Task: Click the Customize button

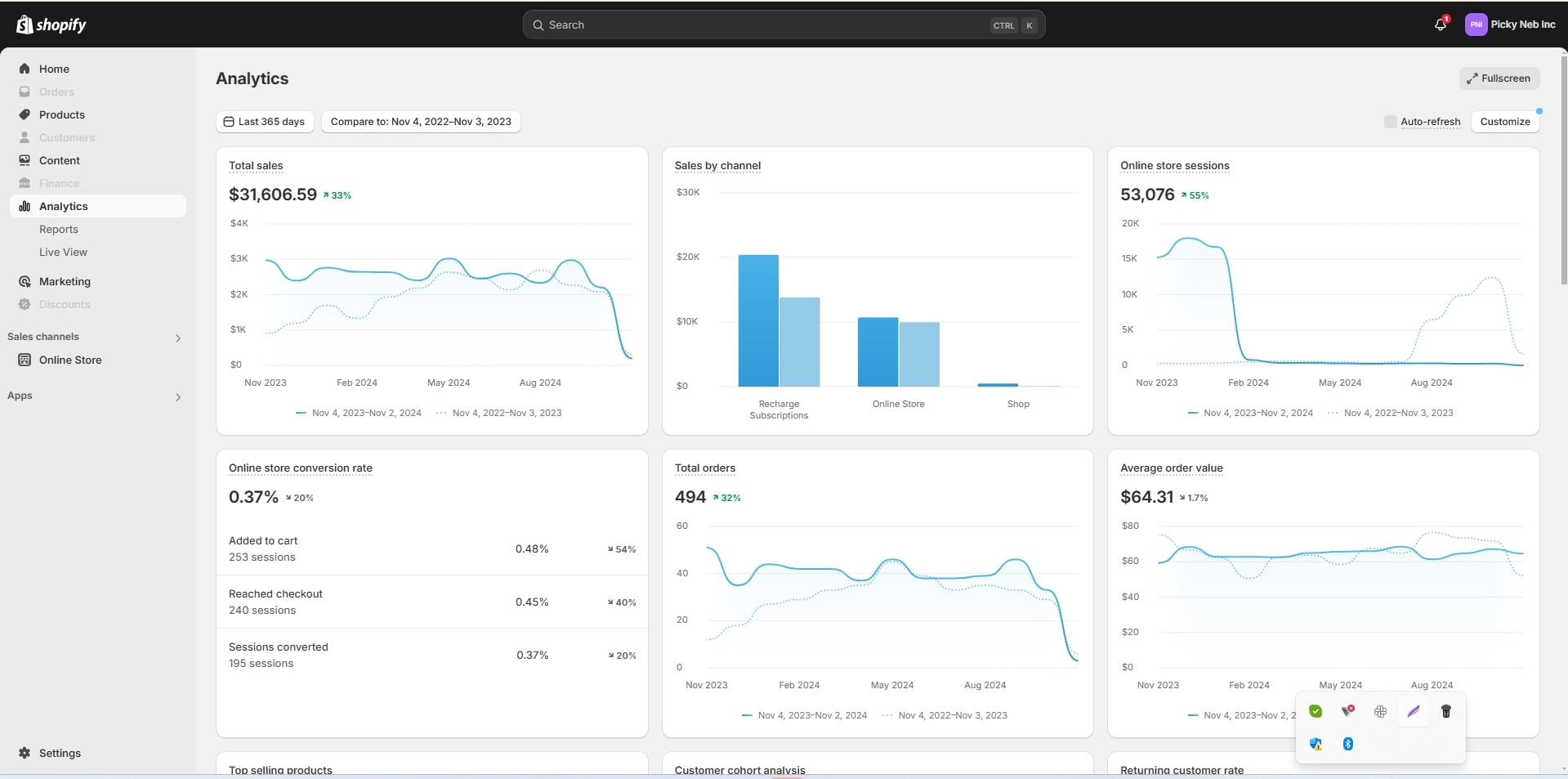Action: click(1504, 122)
